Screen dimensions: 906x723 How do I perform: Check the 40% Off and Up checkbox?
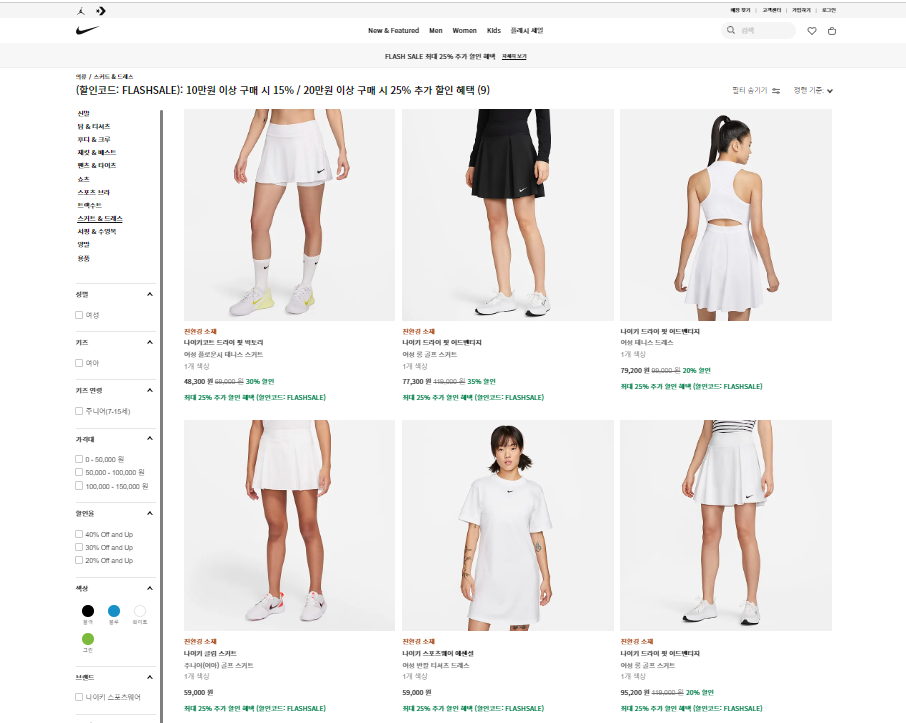[x=79, y=534]
